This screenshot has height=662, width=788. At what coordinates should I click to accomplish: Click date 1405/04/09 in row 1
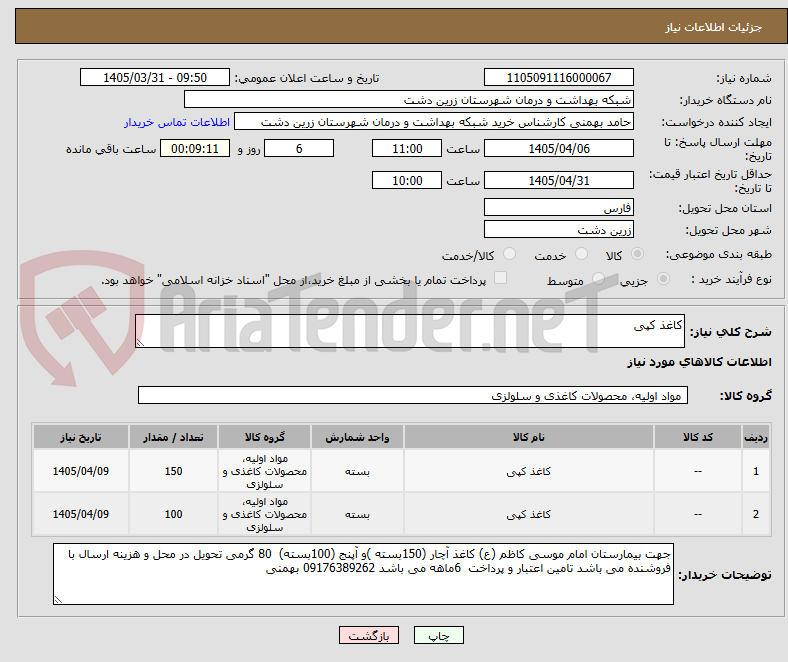(x=81, y=471)
